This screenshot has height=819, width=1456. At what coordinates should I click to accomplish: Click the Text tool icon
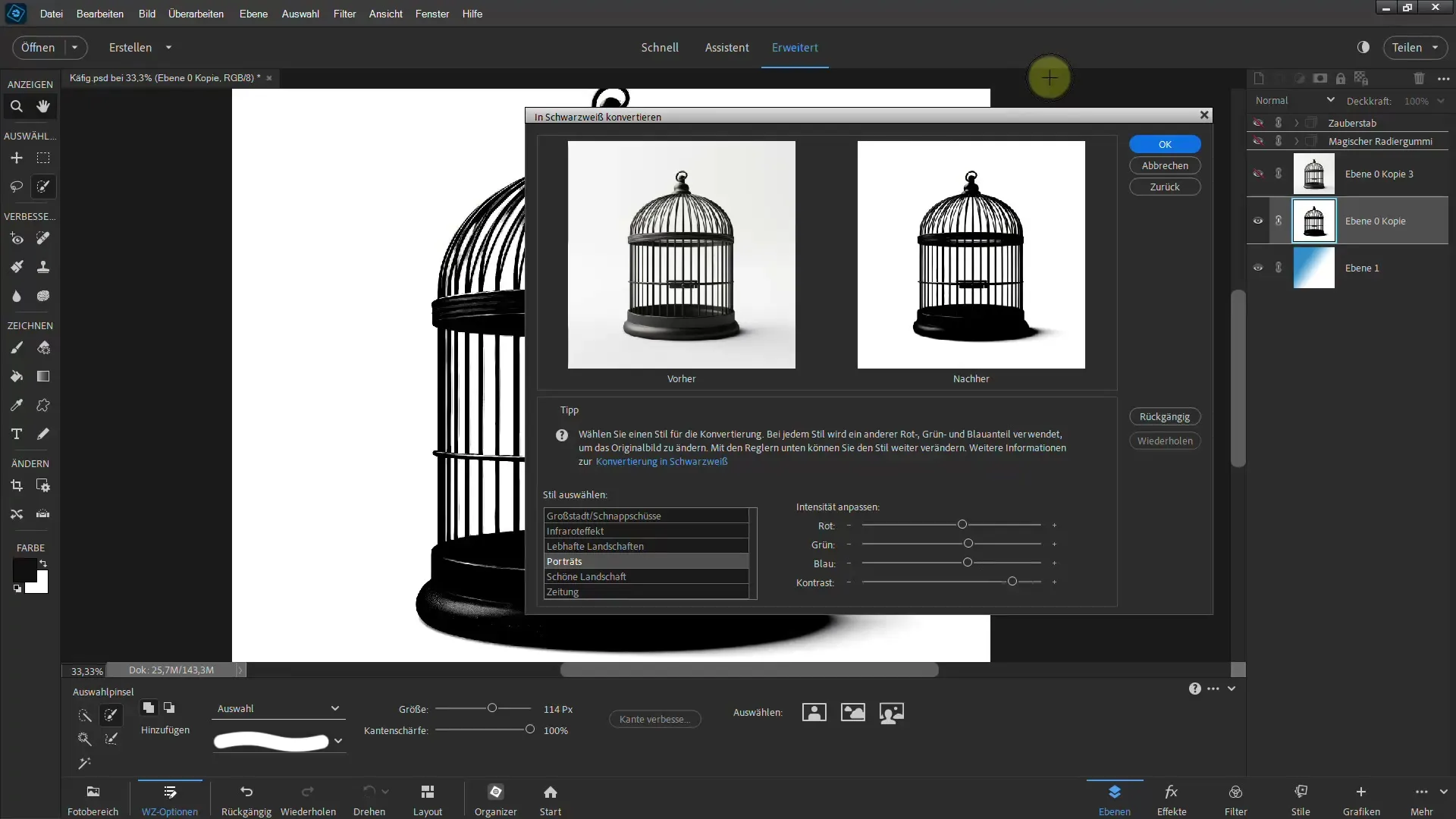tap(16, 434)
